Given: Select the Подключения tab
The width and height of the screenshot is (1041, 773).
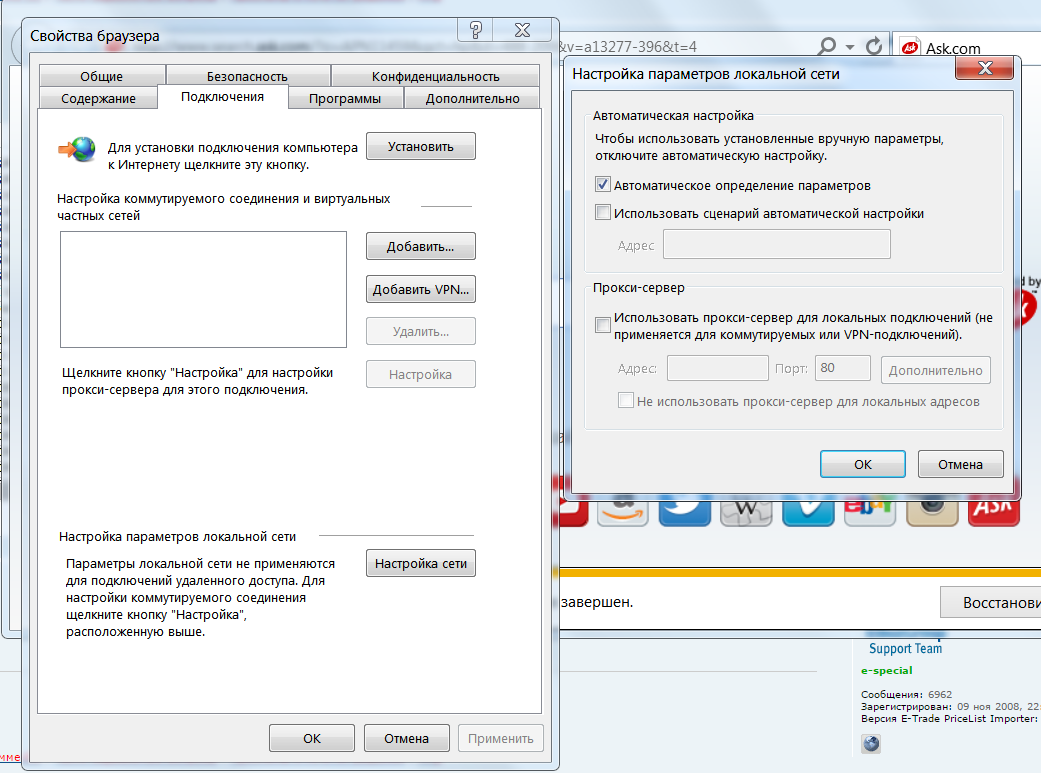Looking at the screenshot, I should click(222, 96).
